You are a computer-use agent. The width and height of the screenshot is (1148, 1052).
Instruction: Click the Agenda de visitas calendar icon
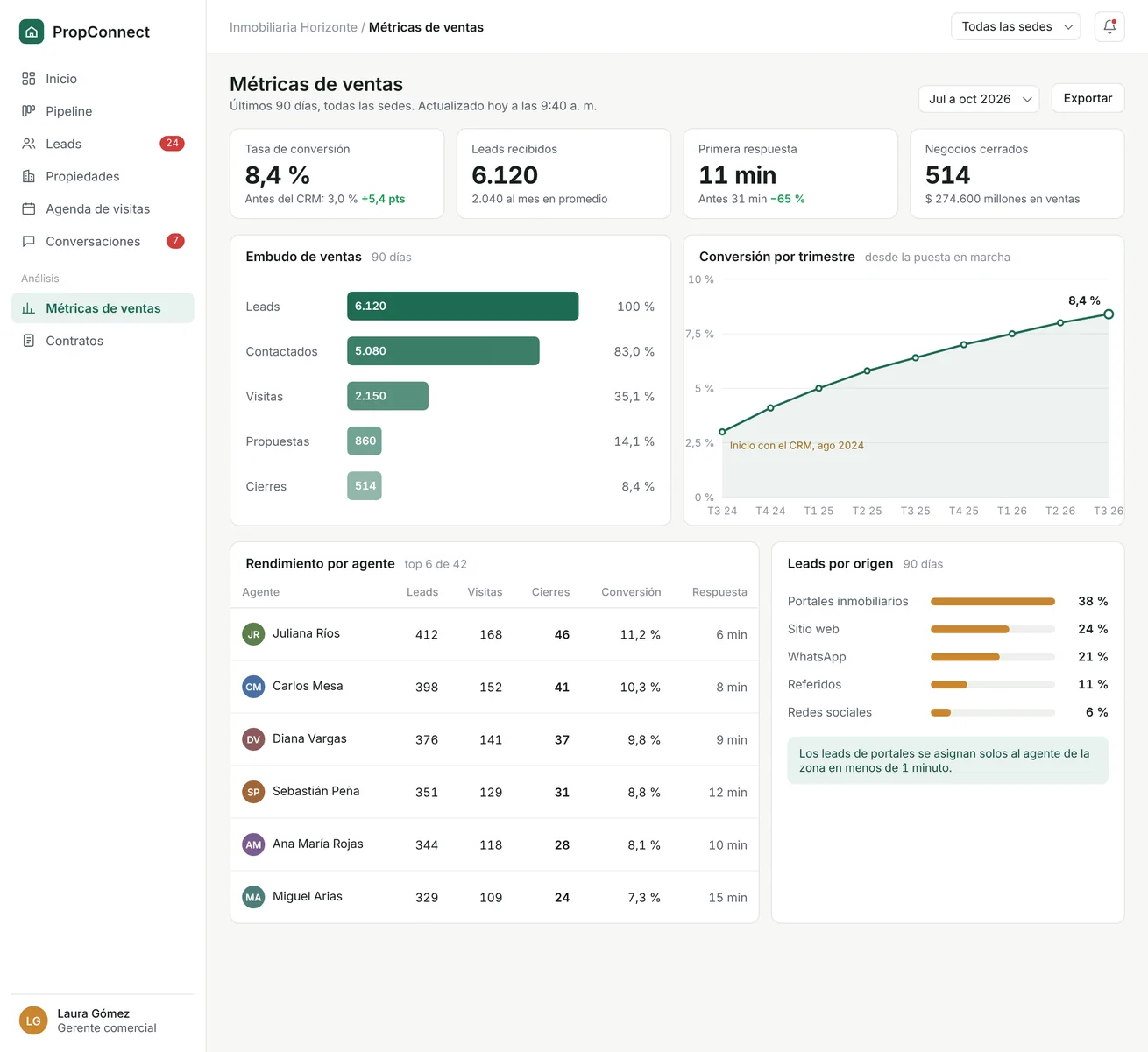point(29,208)
